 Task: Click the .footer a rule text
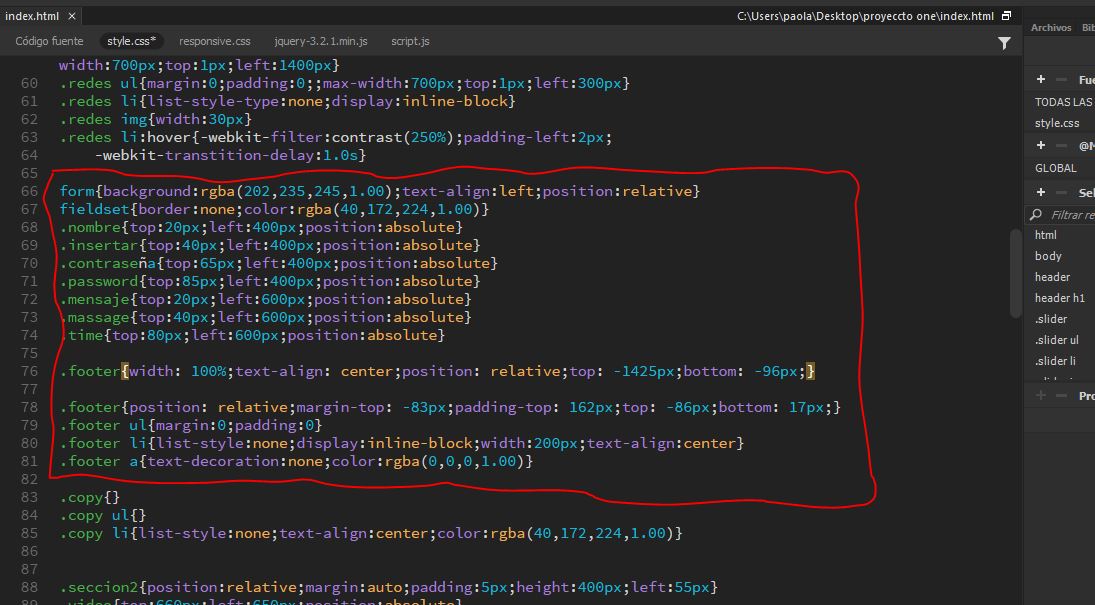pos(296,461)
